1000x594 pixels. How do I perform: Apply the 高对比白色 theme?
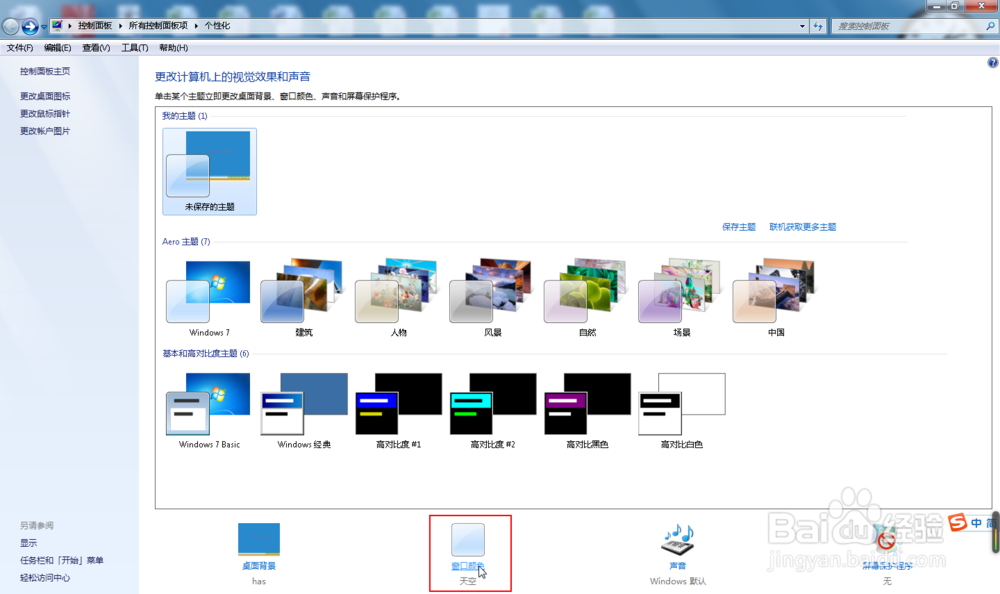pyautogui.click(x=681, y=411)
